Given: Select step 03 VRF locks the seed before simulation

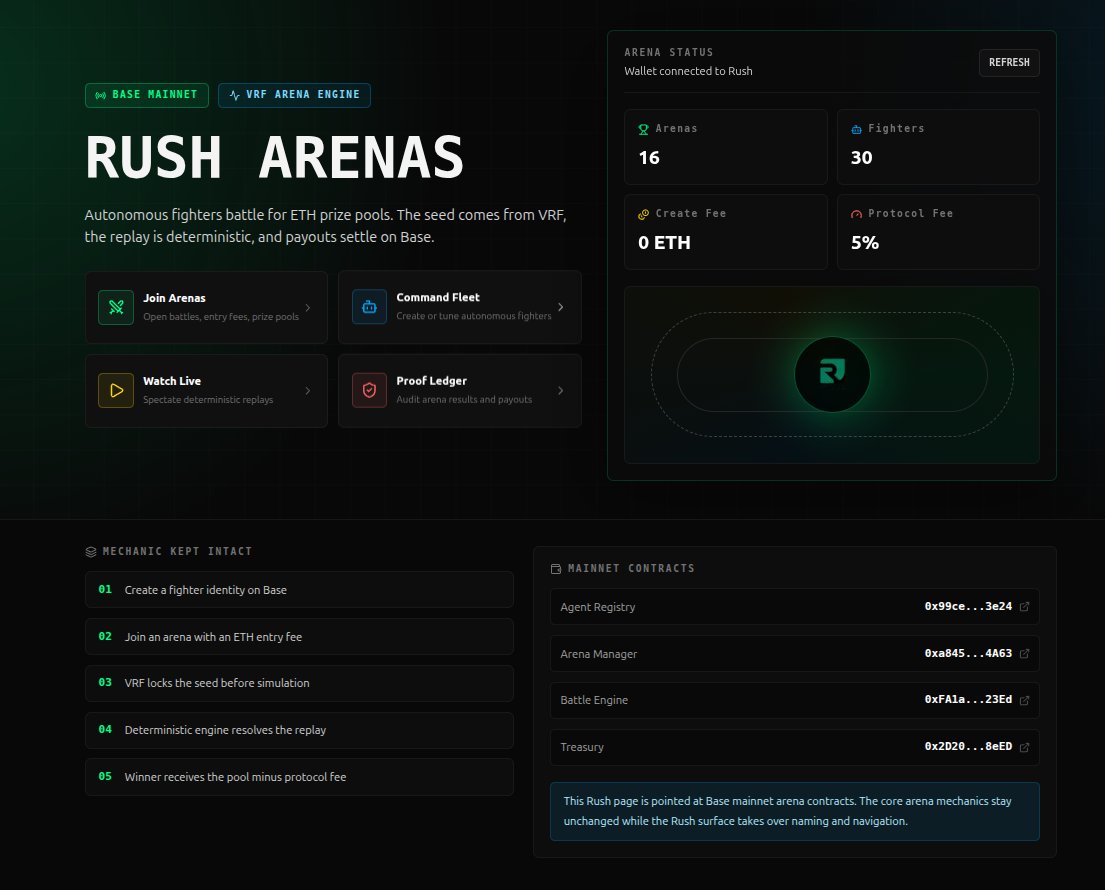Looking at the screenshot, I should [300, 683].
